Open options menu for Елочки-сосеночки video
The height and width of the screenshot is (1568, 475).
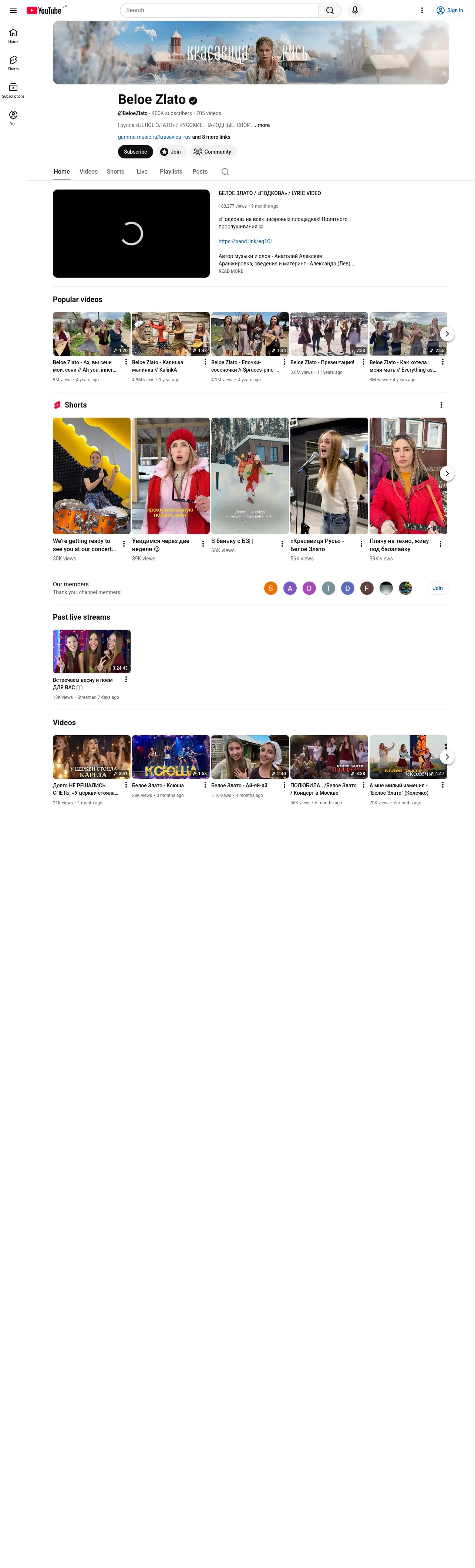coord(284,362)
